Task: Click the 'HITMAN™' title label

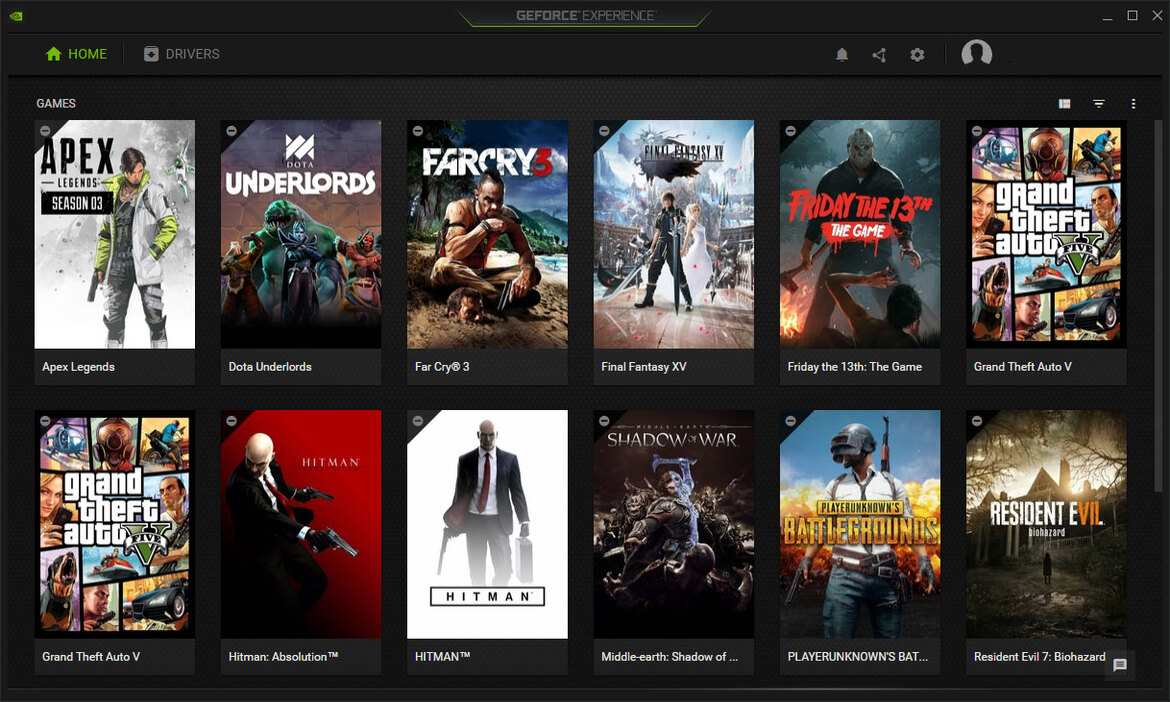Action: coord(442,657)
